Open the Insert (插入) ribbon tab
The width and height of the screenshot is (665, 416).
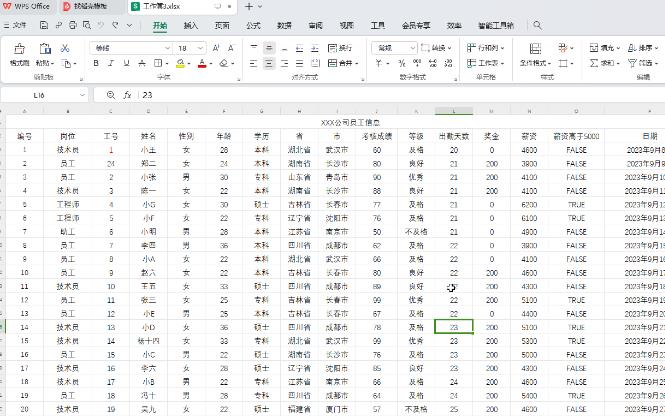click(191, 25)
